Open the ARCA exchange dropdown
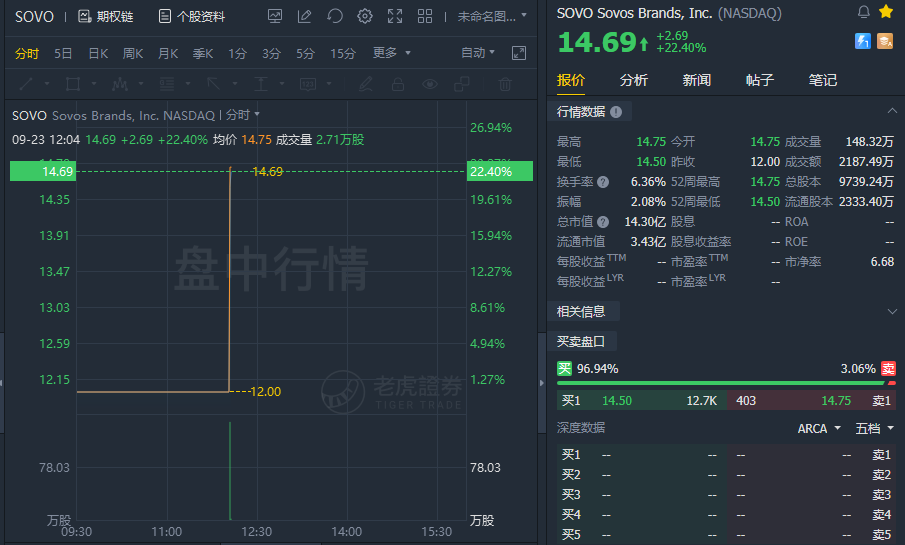905x545 pixels. coord(818,428)
